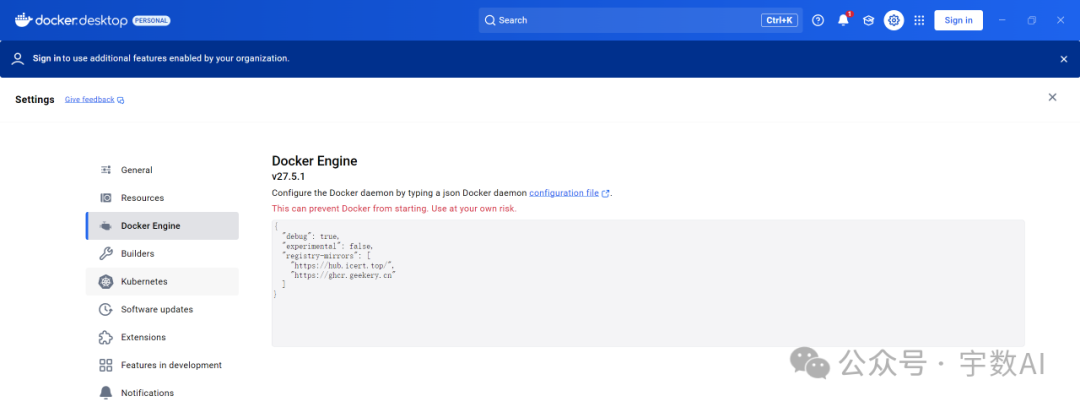Dismiss the sign-in banner
Screen dimensions: 1080x407
click(x=1063, y=59)
